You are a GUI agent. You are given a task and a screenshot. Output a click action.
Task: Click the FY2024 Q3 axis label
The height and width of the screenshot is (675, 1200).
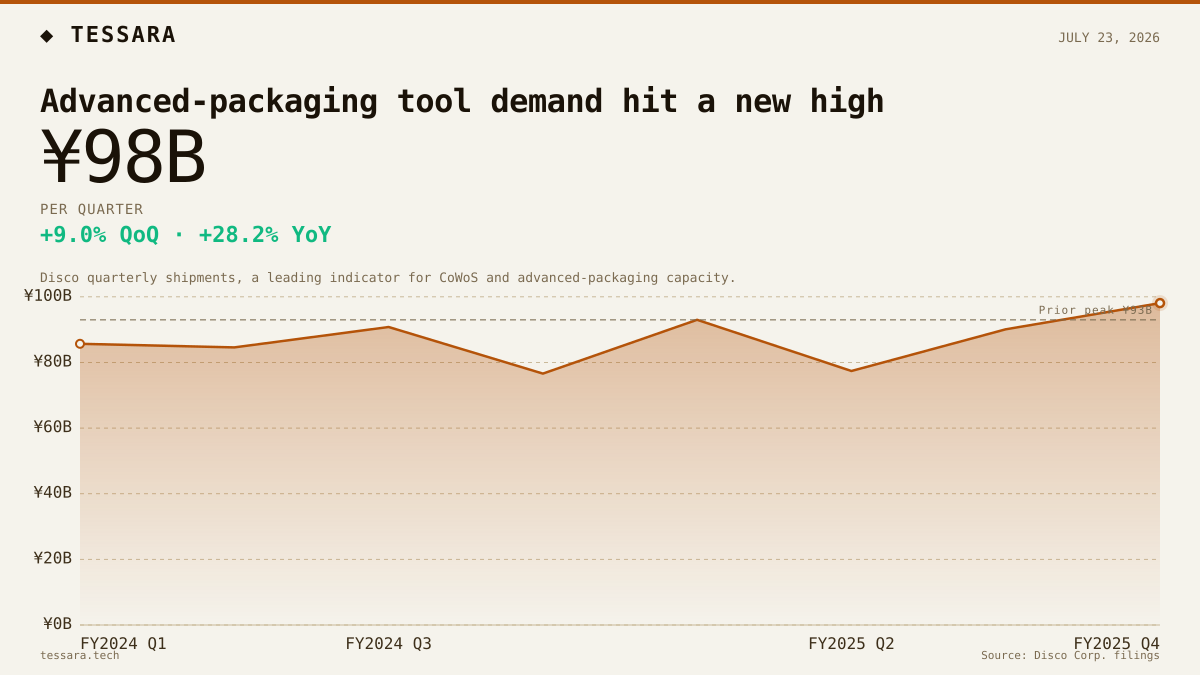coord(388,643)
